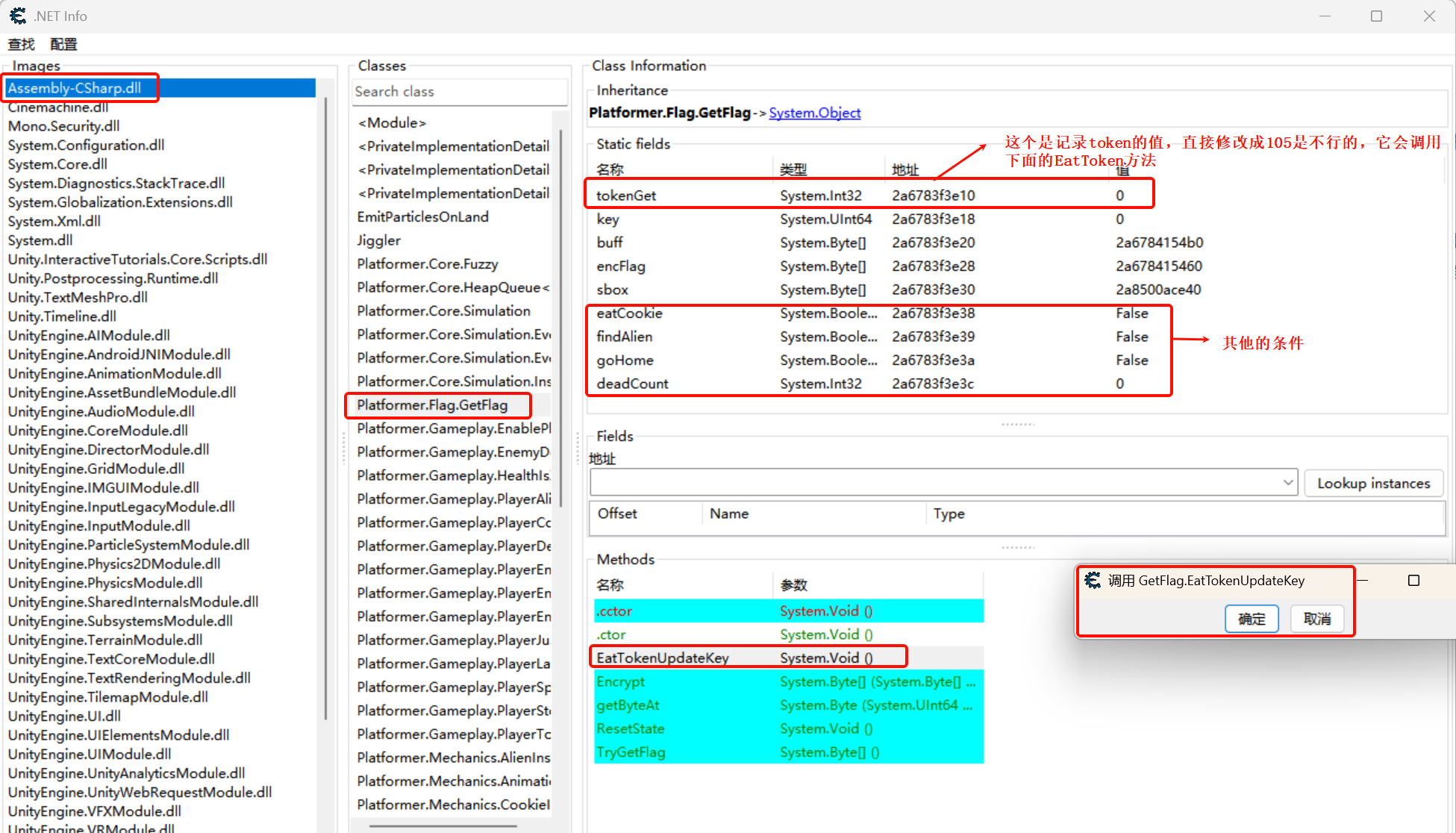Select the EatTokenUpdateKey method row
Viewport: 1456px width, 833px height.
(x=663, y=658)
